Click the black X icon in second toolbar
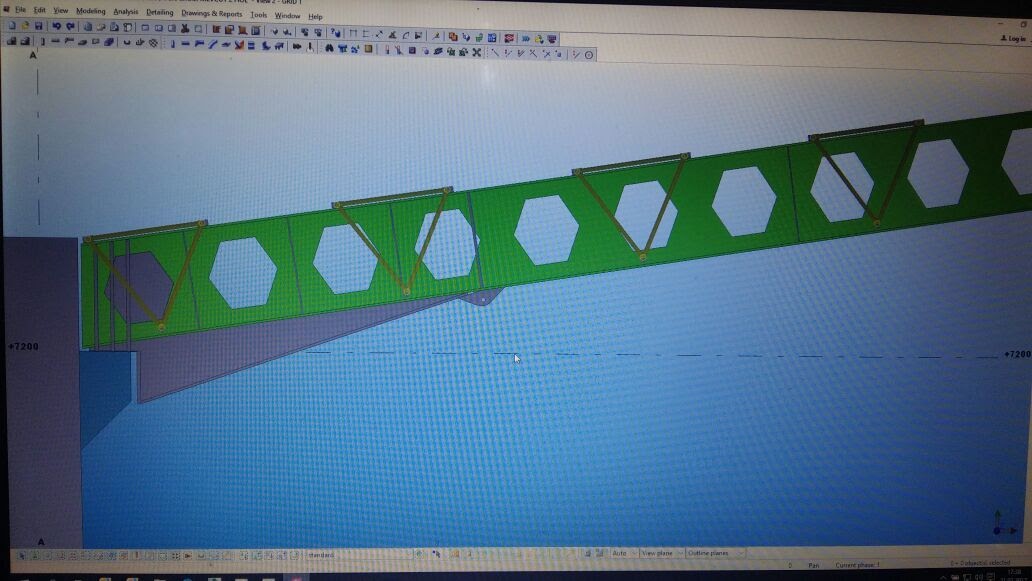This screenshot has height=581, width=1032. (x=477, y=52)
